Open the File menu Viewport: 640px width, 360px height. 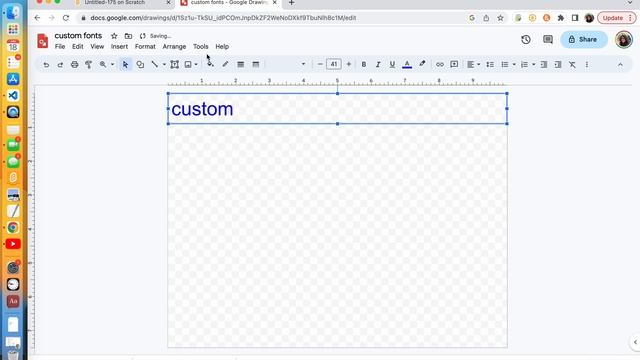(x=60, y=47)
